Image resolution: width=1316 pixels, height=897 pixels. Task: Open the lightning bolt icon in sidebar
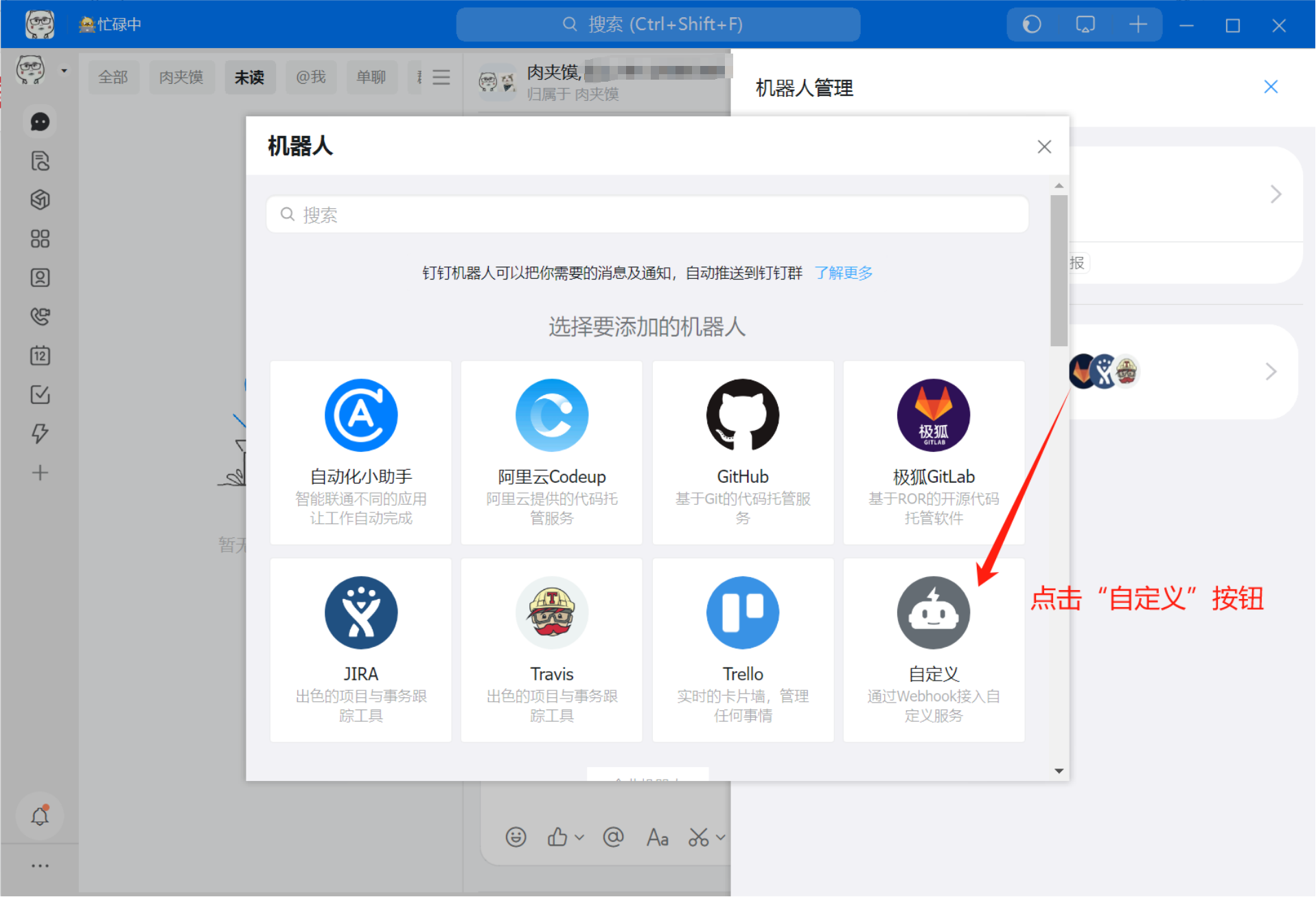[40, 433]
